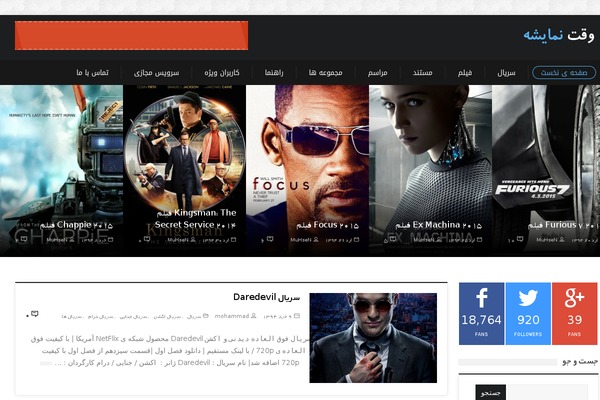Click MuHseN author on Focus slide
The image size is (600, 400).
click(300, 240)
